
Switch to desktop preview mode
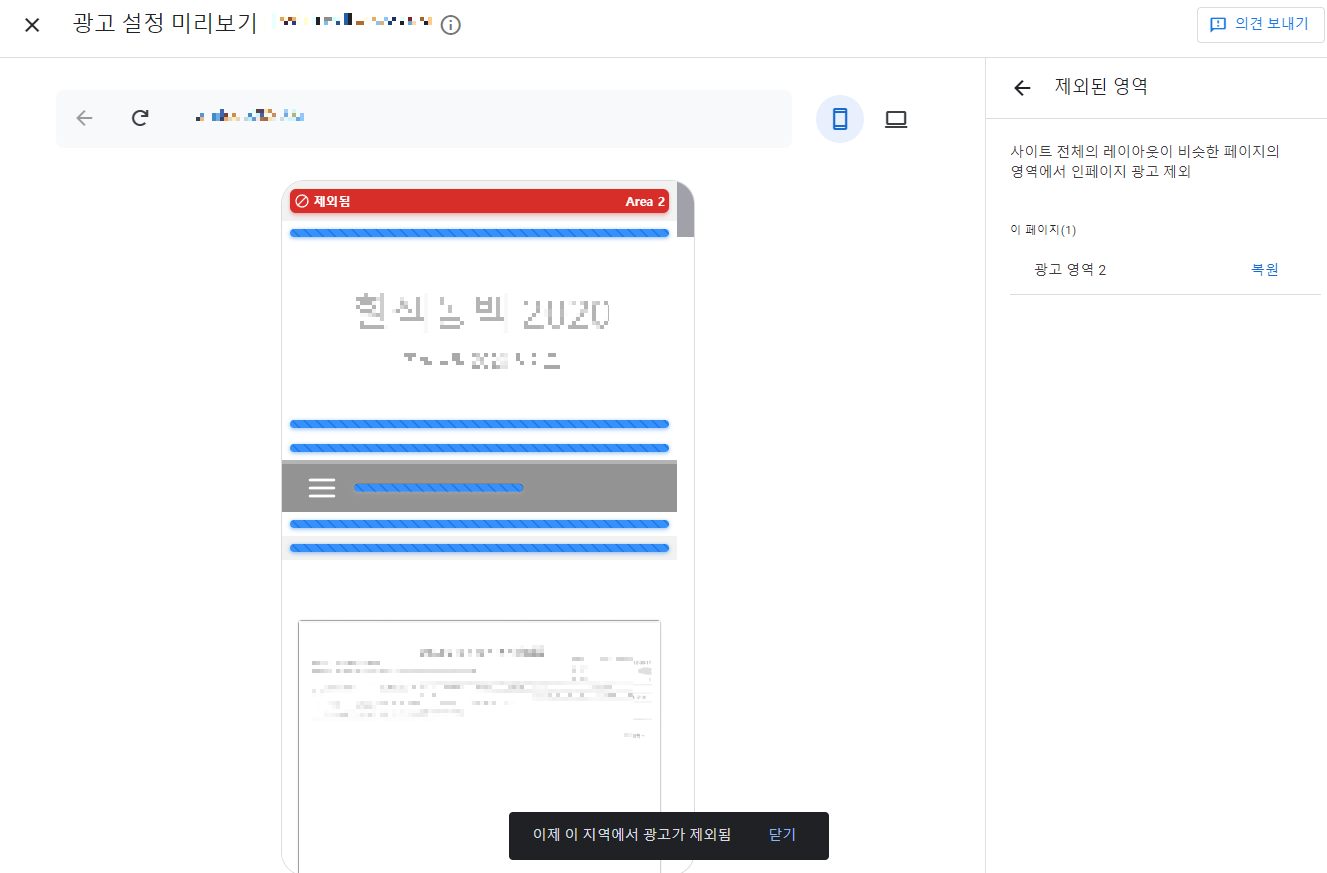click(896, 120)
